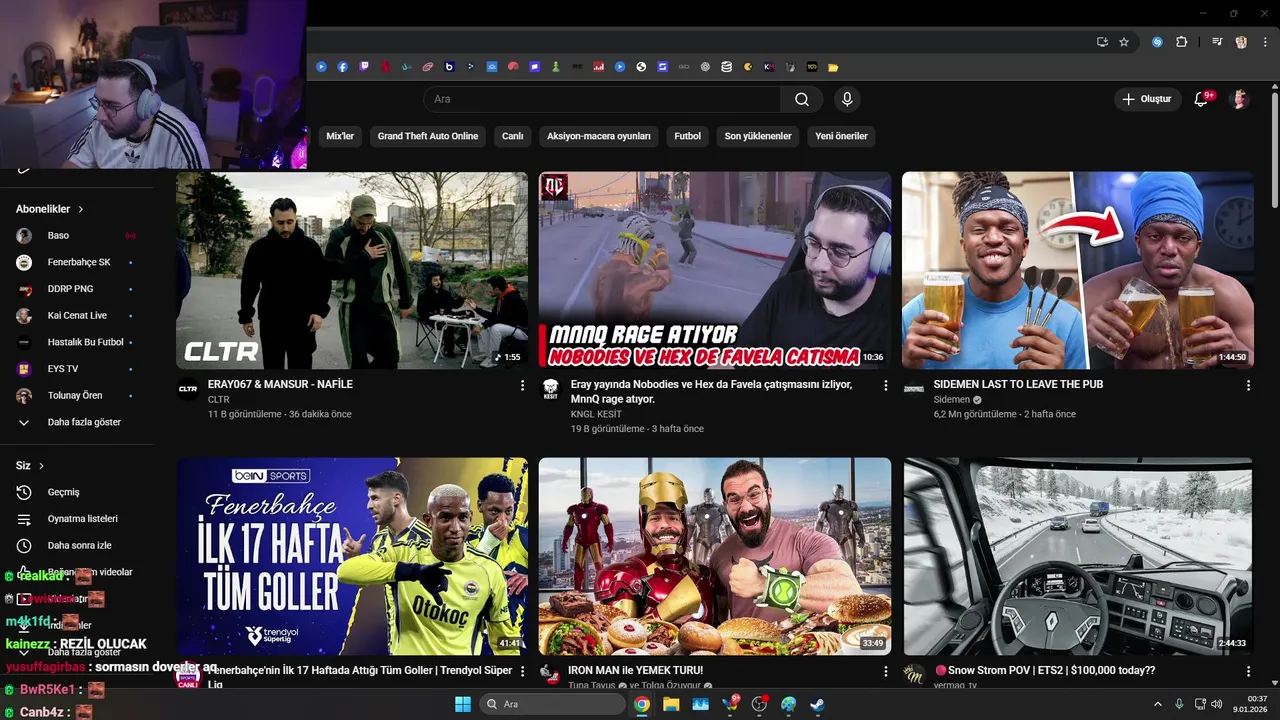
Task: Open Iron Man yemek turu thumbnail
Action: [715, 556]
